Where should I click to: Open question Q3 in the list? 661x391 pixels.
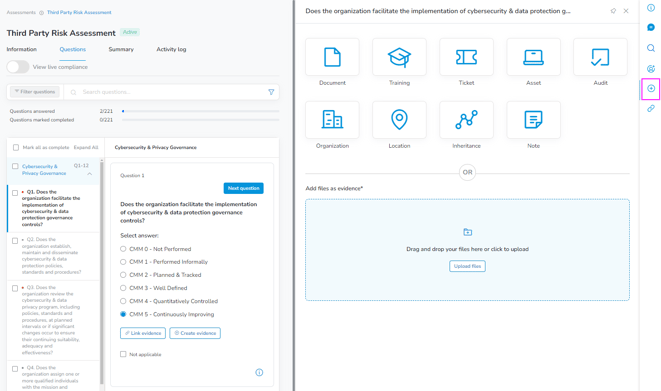point(51,320)
